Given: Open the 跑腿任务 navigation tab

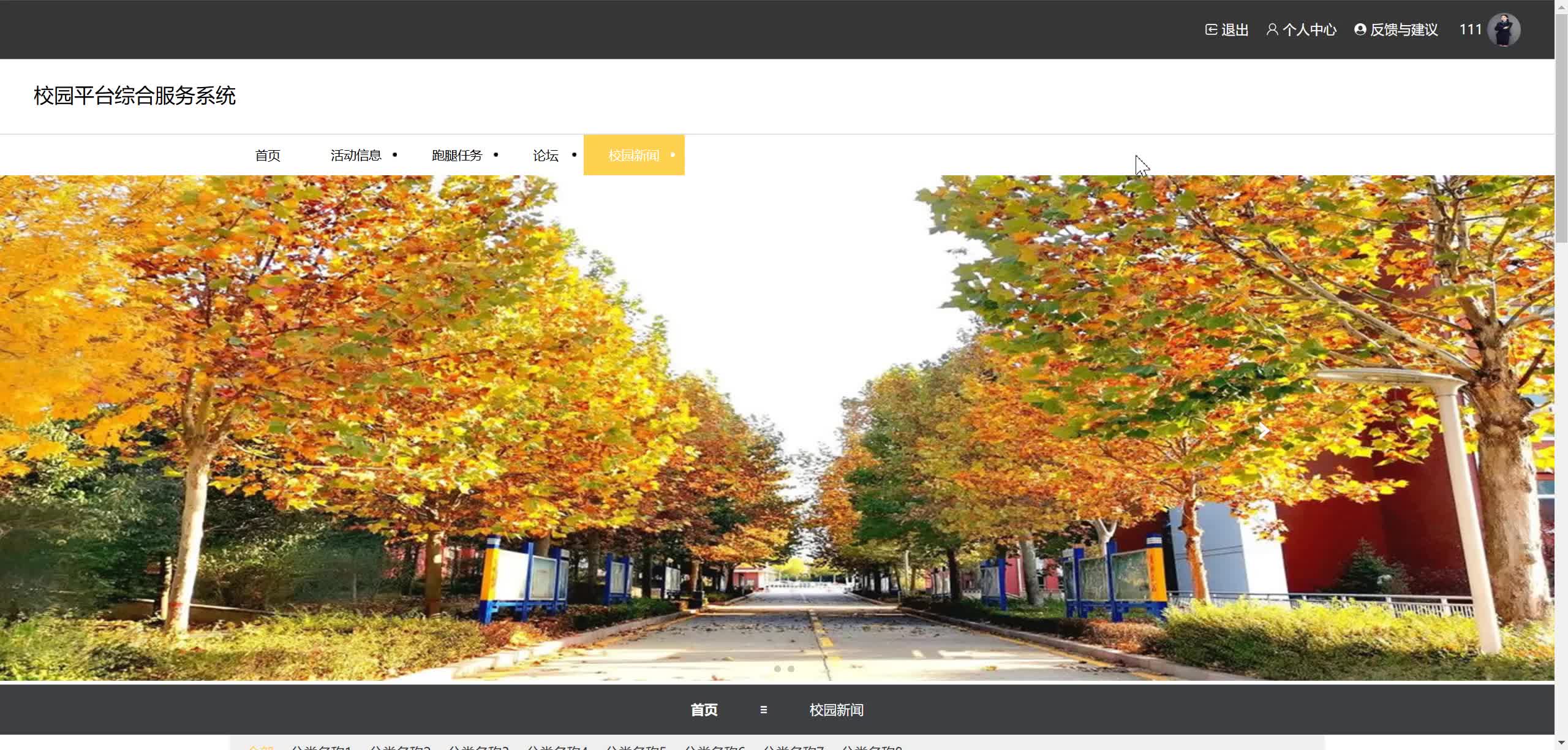Looking at the screenshot, I should (457, 156).
